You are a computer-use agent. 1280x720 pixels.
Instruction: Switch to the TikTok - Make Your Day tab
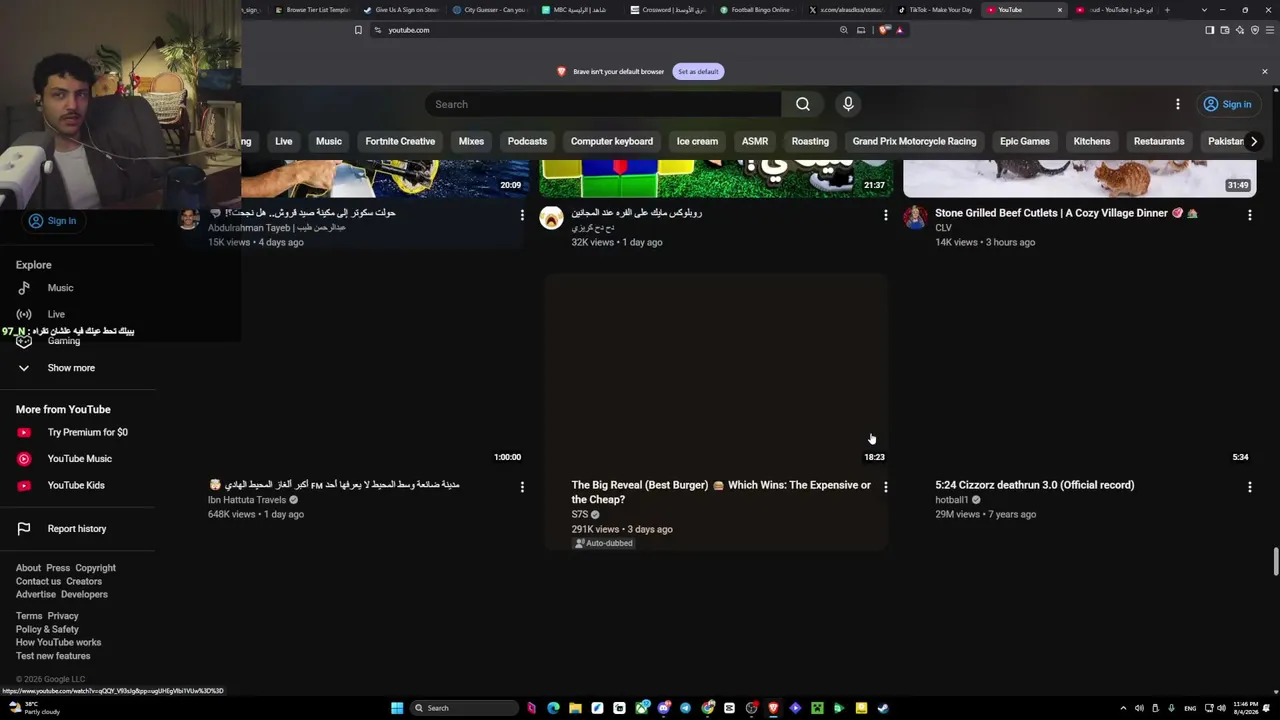pyautogui.click(x=938, y=10)
